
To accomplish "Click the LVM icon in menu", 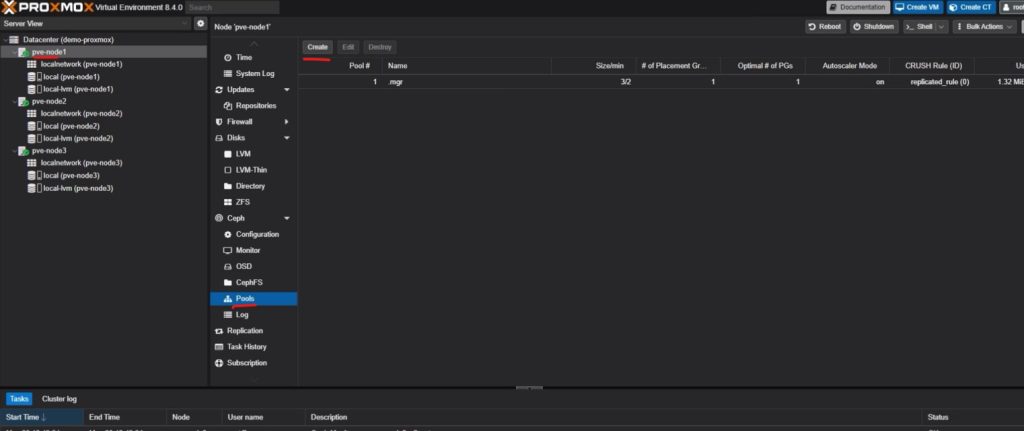I will point(228,154).
